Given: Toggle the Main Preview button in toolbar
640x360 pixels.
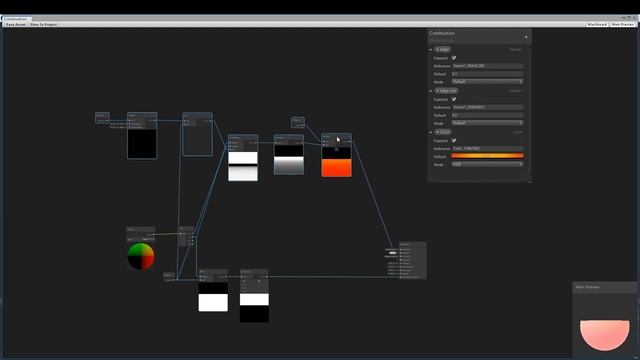Looking at the screenshot, I should 622,24.
